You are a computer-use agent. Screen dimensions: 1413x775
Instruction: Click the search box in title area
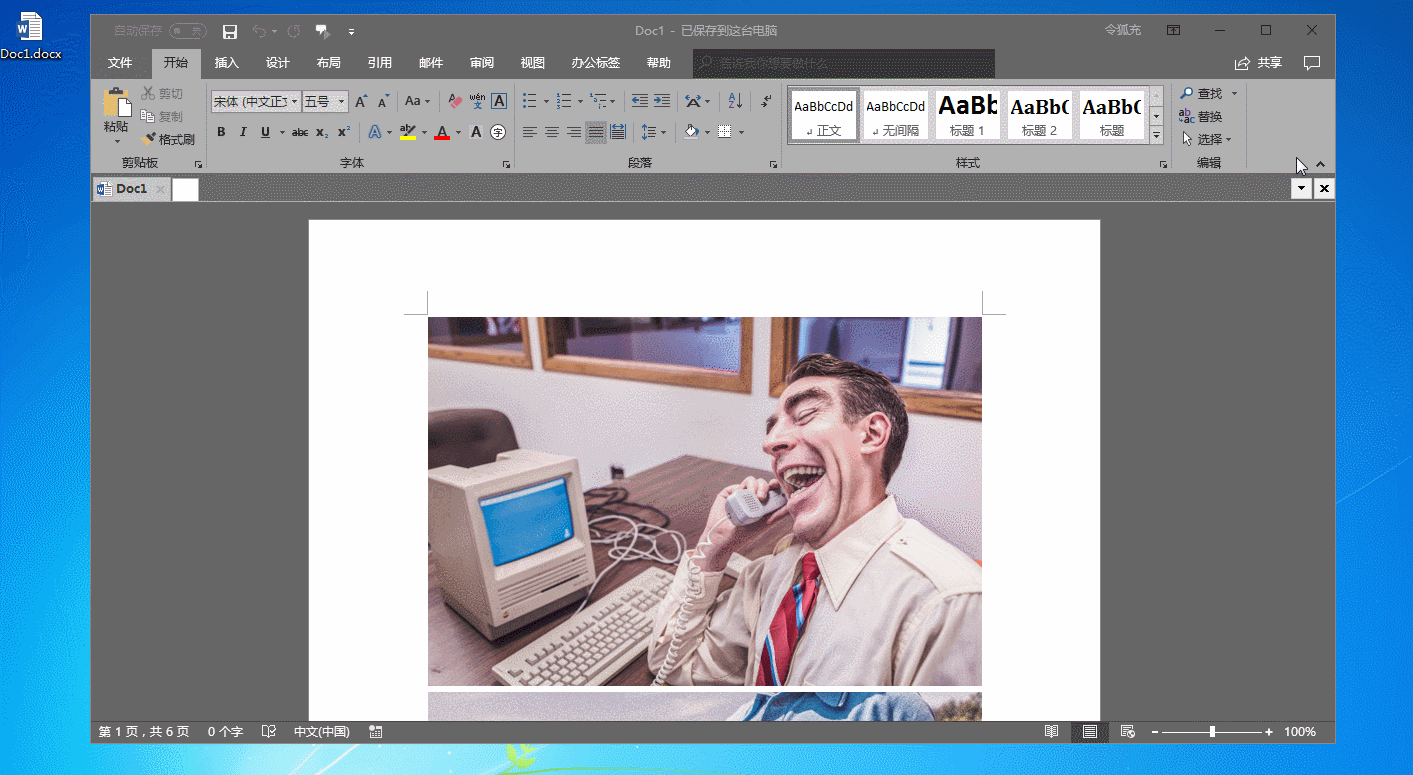tap(844, 63)
